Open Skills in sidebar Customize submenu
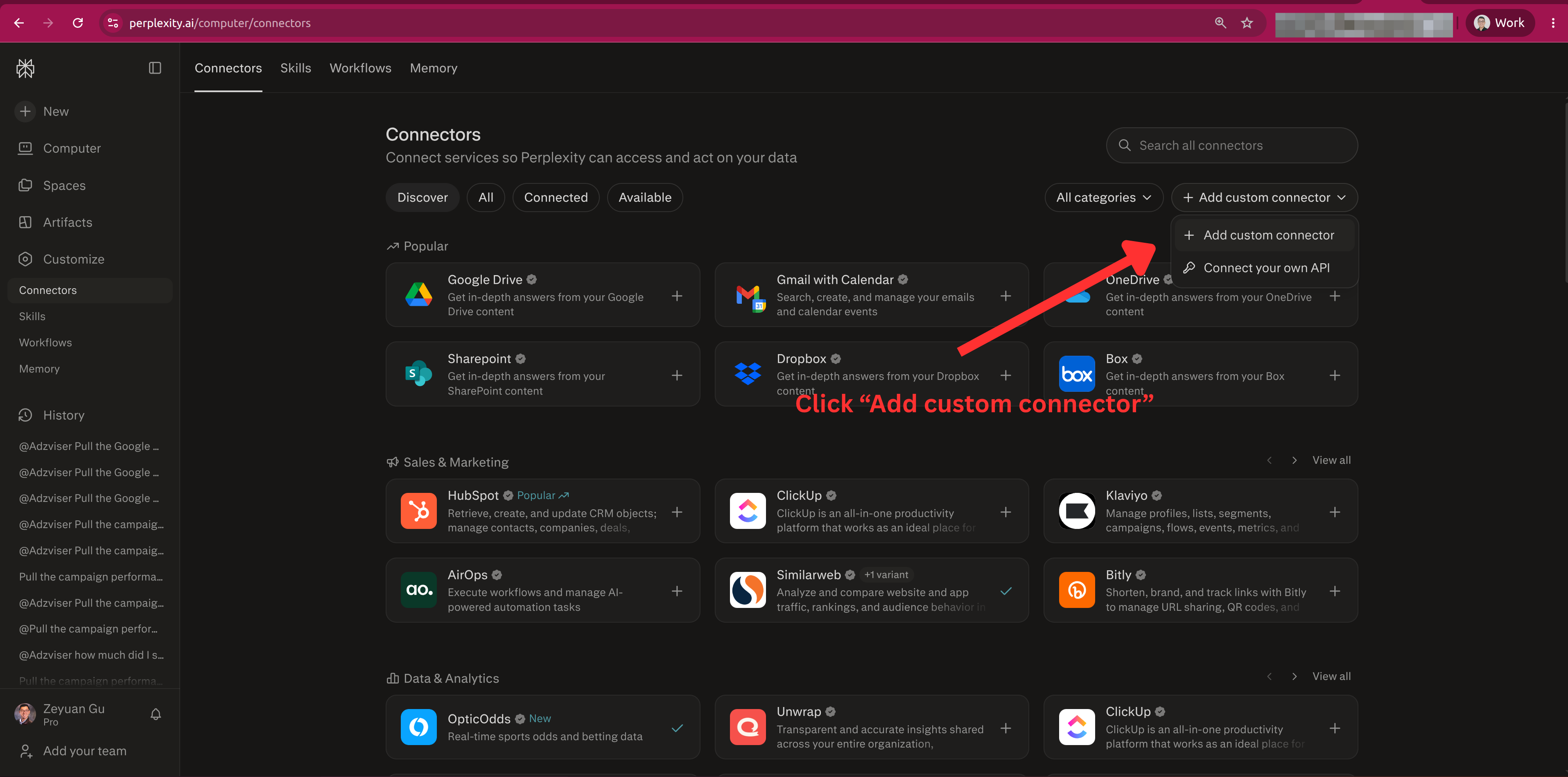Screen dimensions: 1568x777 click(32, 316)
